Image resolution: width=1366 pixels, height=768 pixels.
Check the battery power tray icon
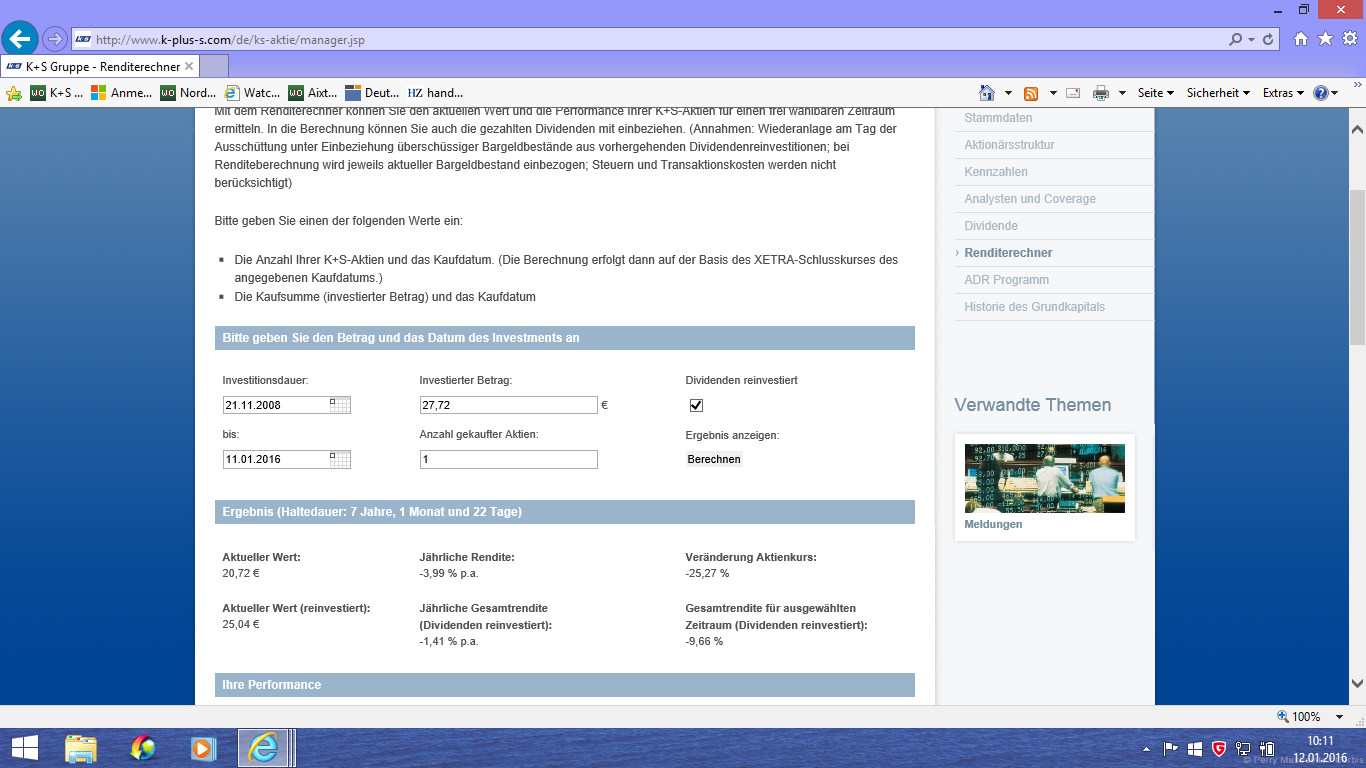tap(1267, 748)
